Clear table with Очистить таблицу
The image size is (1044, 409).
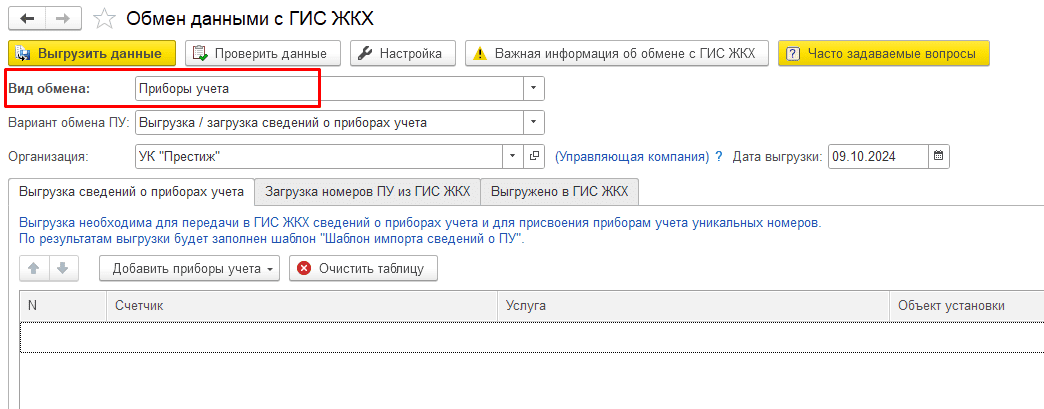363,268
